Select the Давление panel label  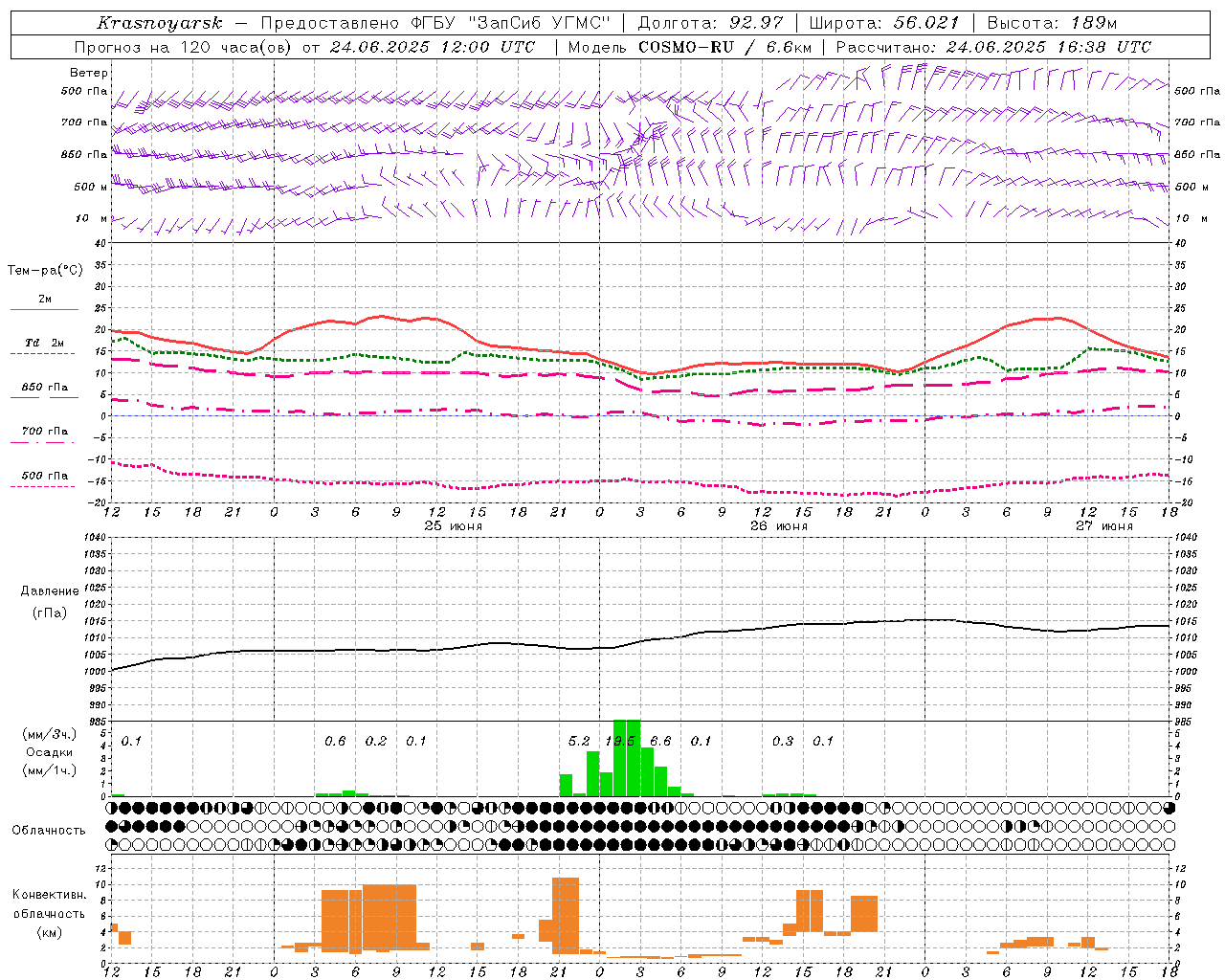click(x=48, y=591)
